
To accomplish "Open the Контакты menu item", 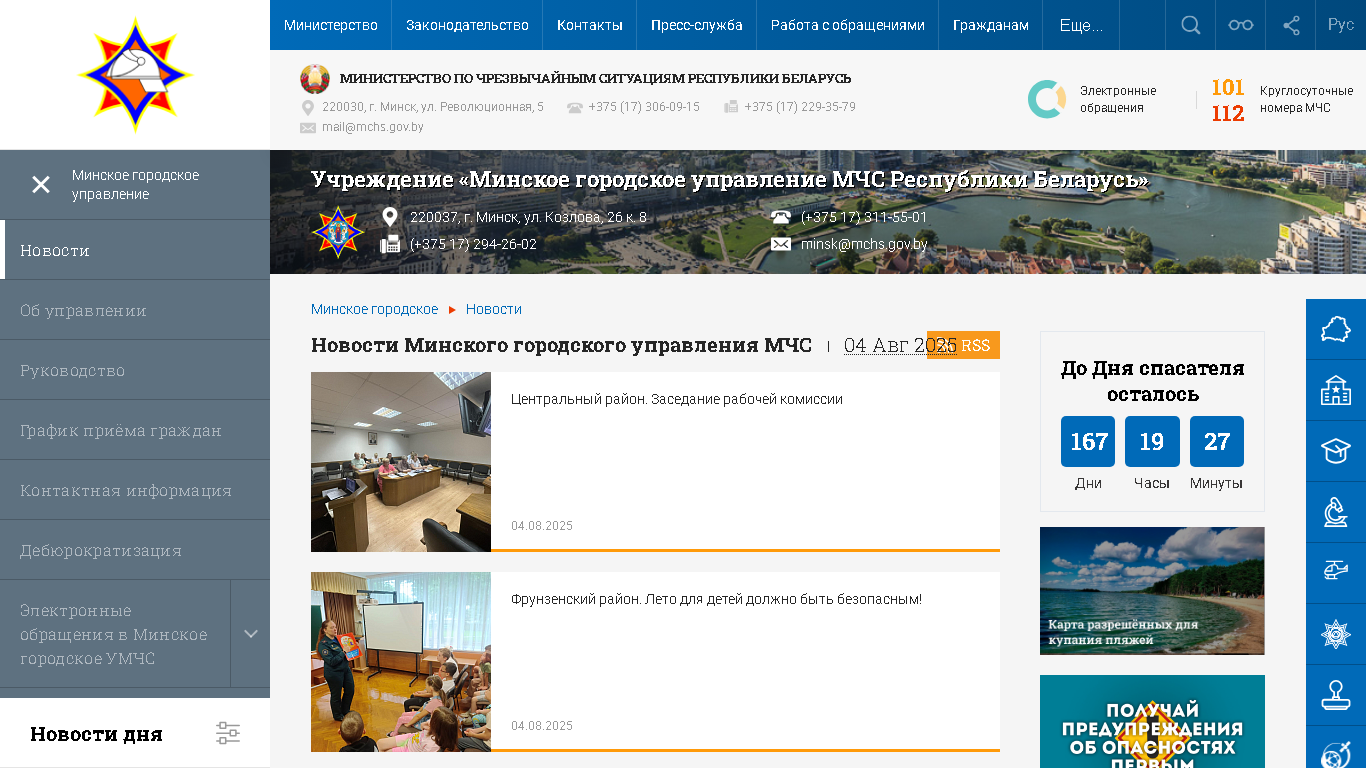I will coord(590,25).
